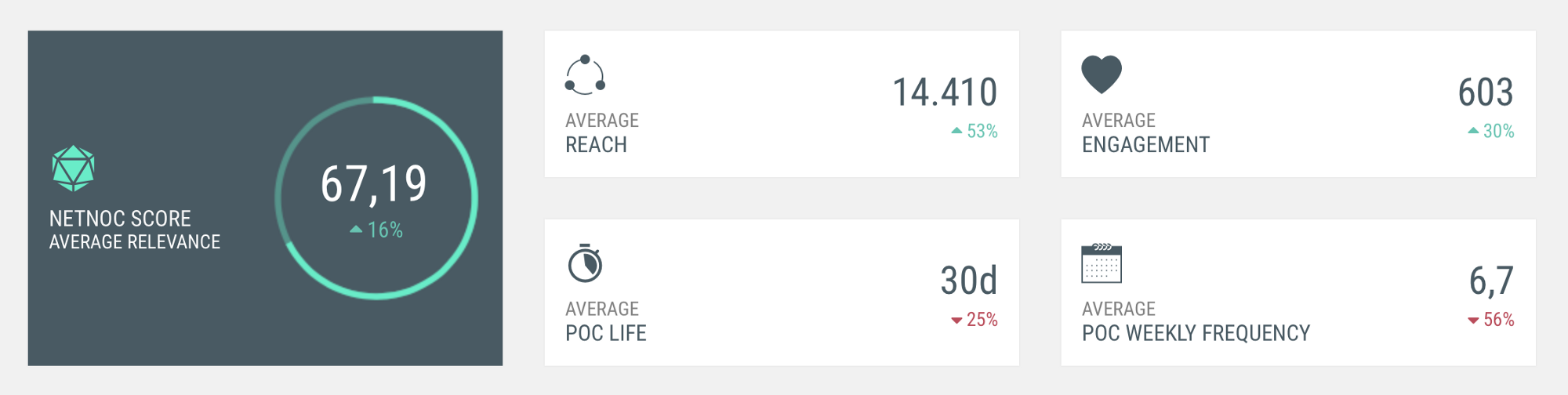Image resolution: width=1568 pixels, height=395 pixels.
Task: Click the heart icon for Average Engagement
Action: tap(1102, 74)
